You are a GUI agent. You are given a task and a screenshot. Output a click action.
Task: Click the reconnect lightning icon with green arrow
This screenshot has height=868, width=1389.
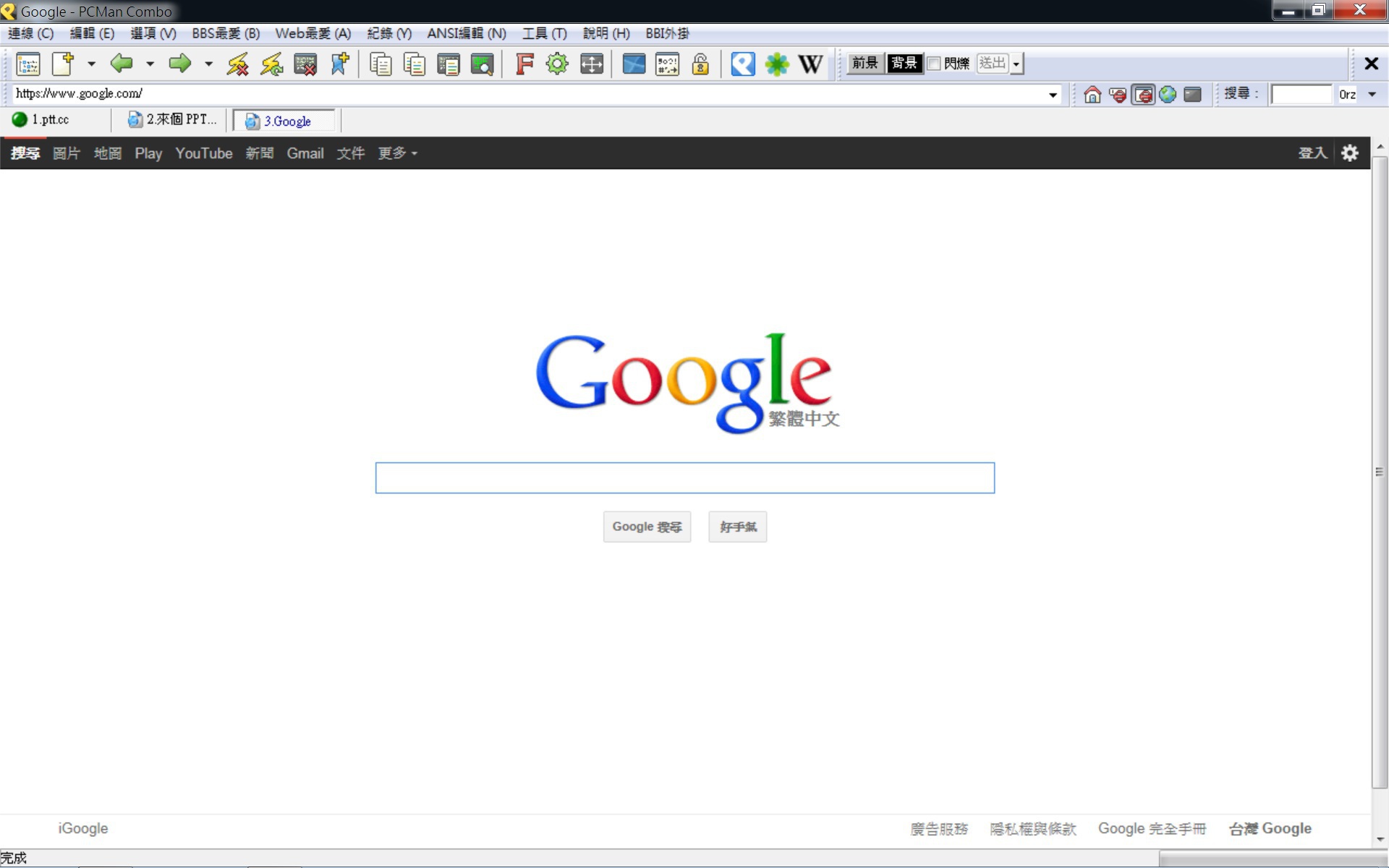(272, 64)
